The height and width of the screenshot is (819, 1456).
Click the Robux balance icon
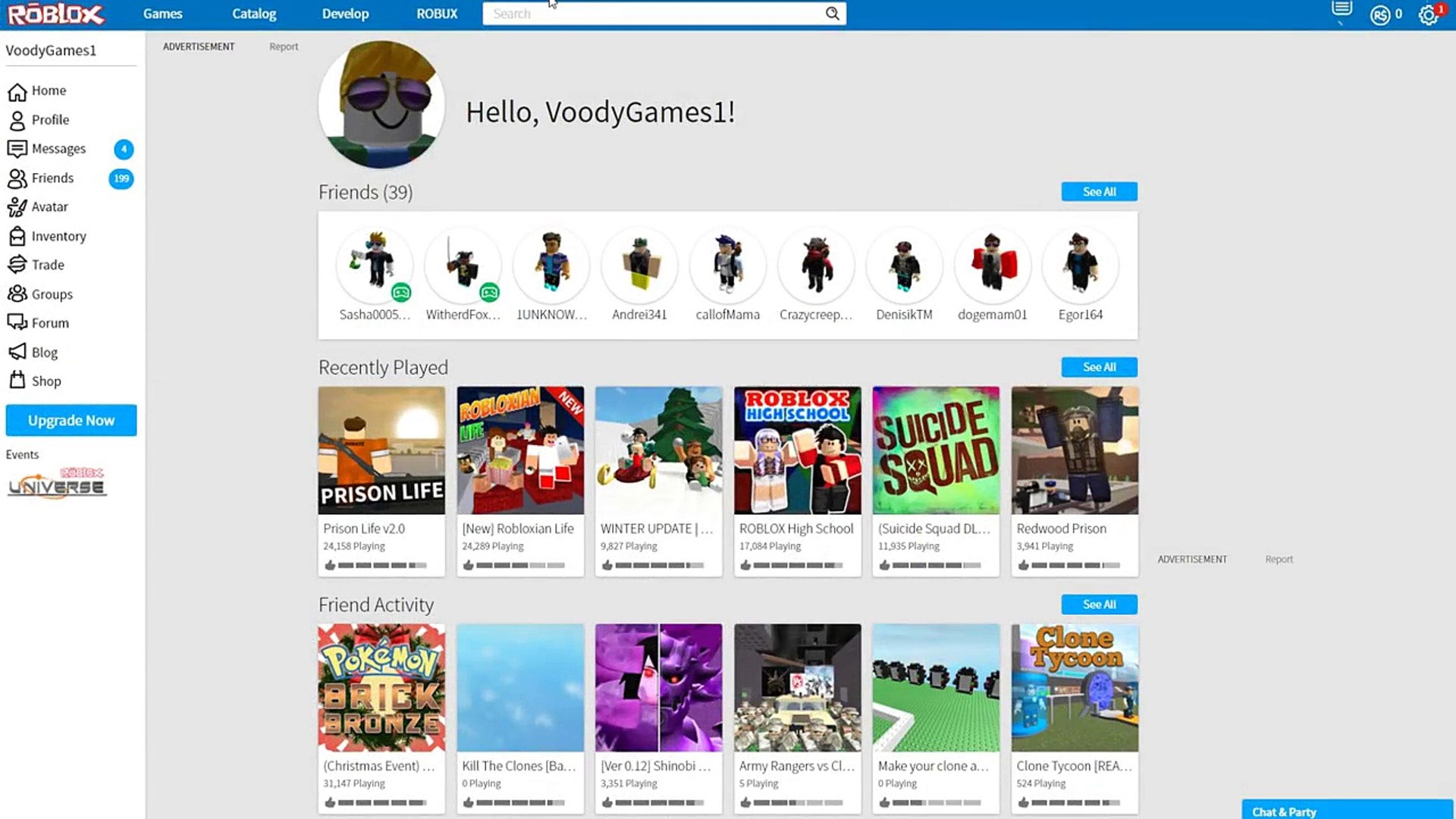(x=1379, y=14)
